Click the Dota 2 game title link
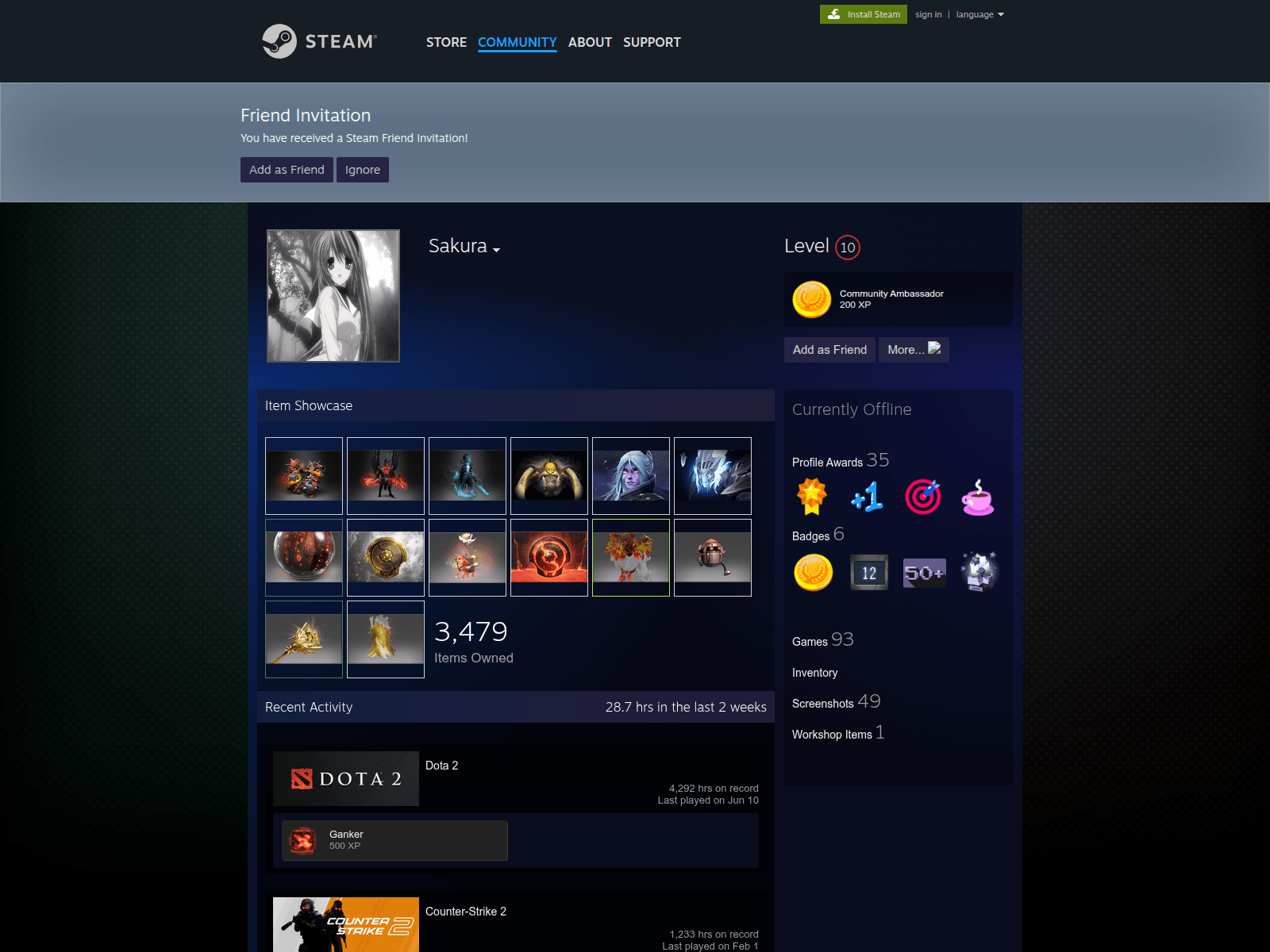The image size is (1270, 952). [441, 766]
